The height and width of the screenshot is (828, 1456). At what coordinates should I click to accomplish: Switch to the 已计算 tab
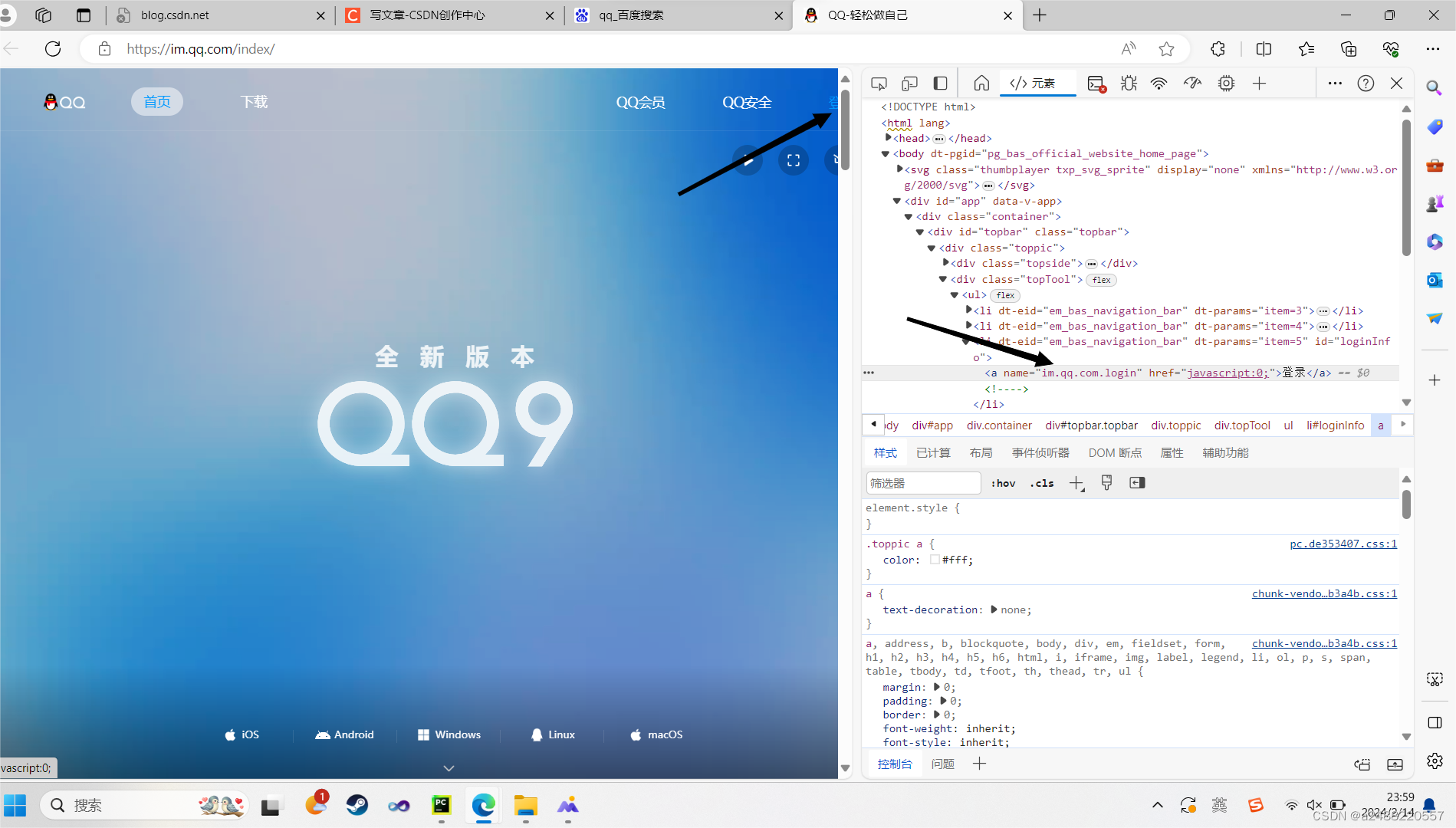pyautogui.click(x=933, y=453)
